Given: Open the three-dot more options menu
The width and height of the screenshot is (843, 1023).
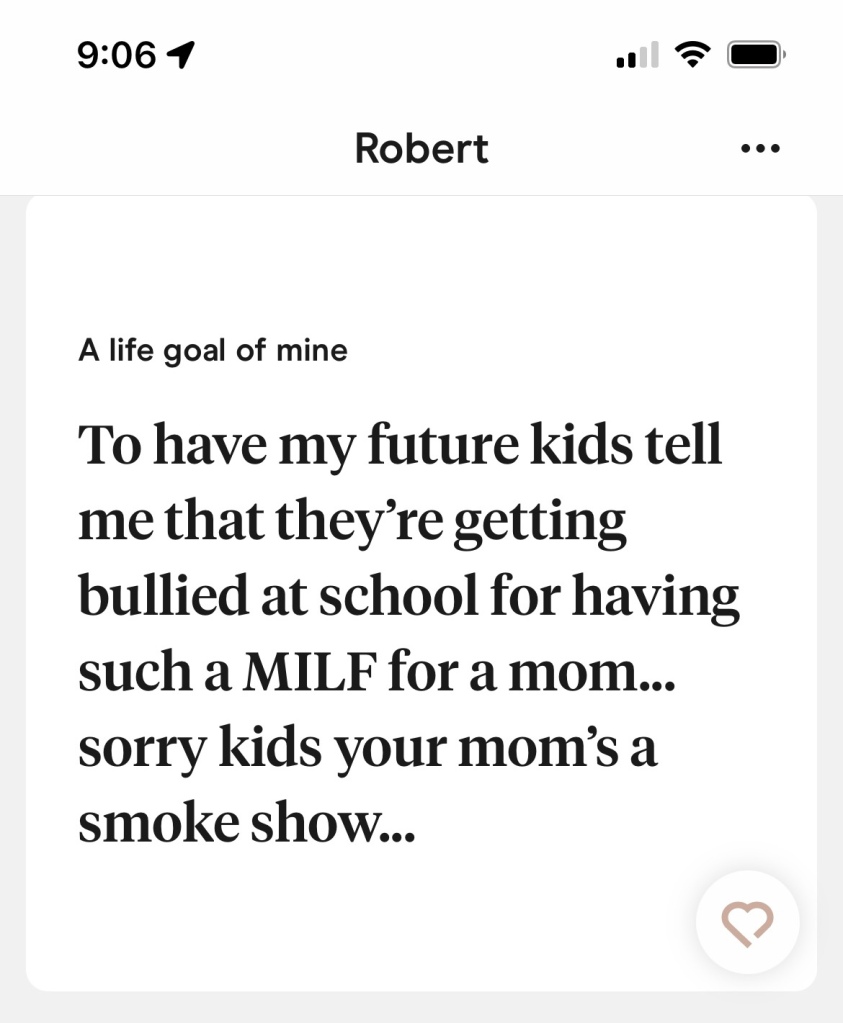Looking at the screenshot, I should pos(761,149).
